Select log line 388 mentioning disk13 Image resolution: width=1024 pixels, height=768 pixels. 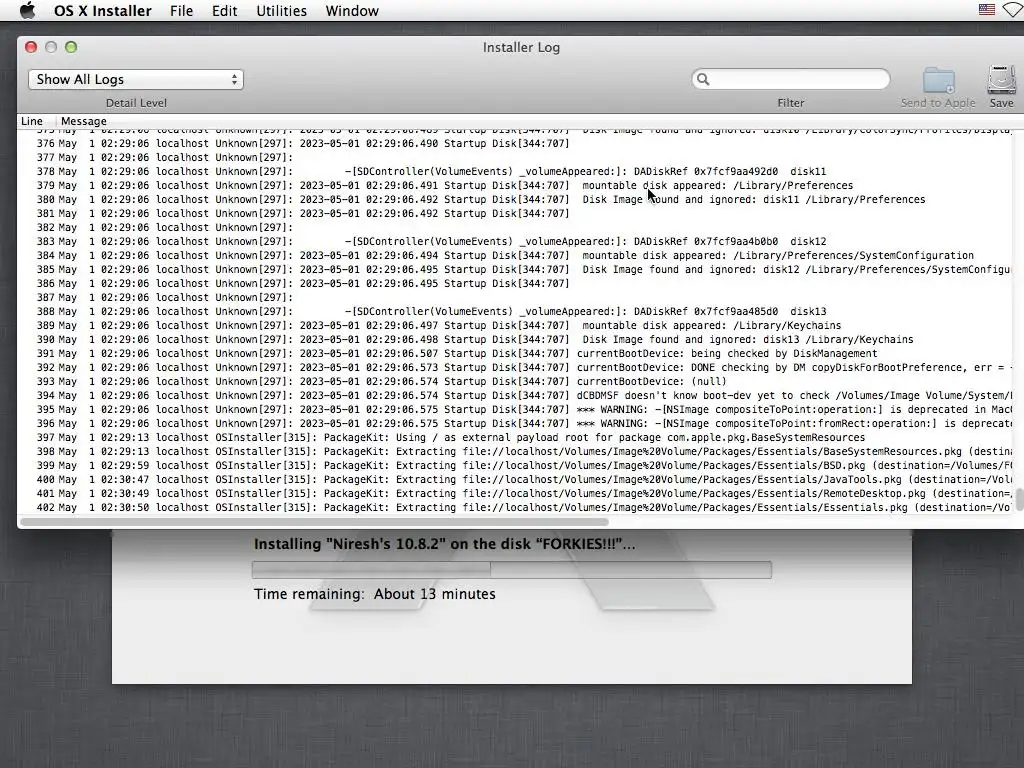516,312
